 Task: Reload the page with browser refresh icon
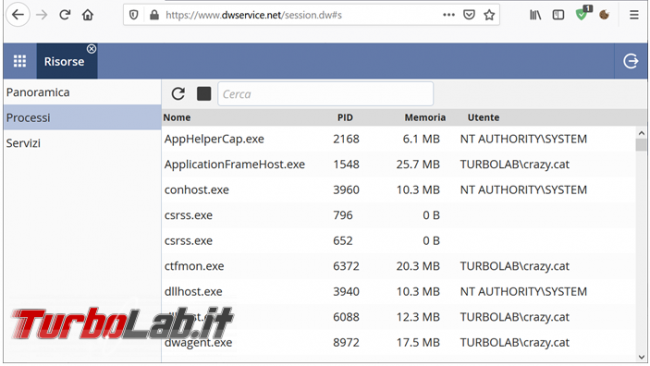click(x=65, y=15)
